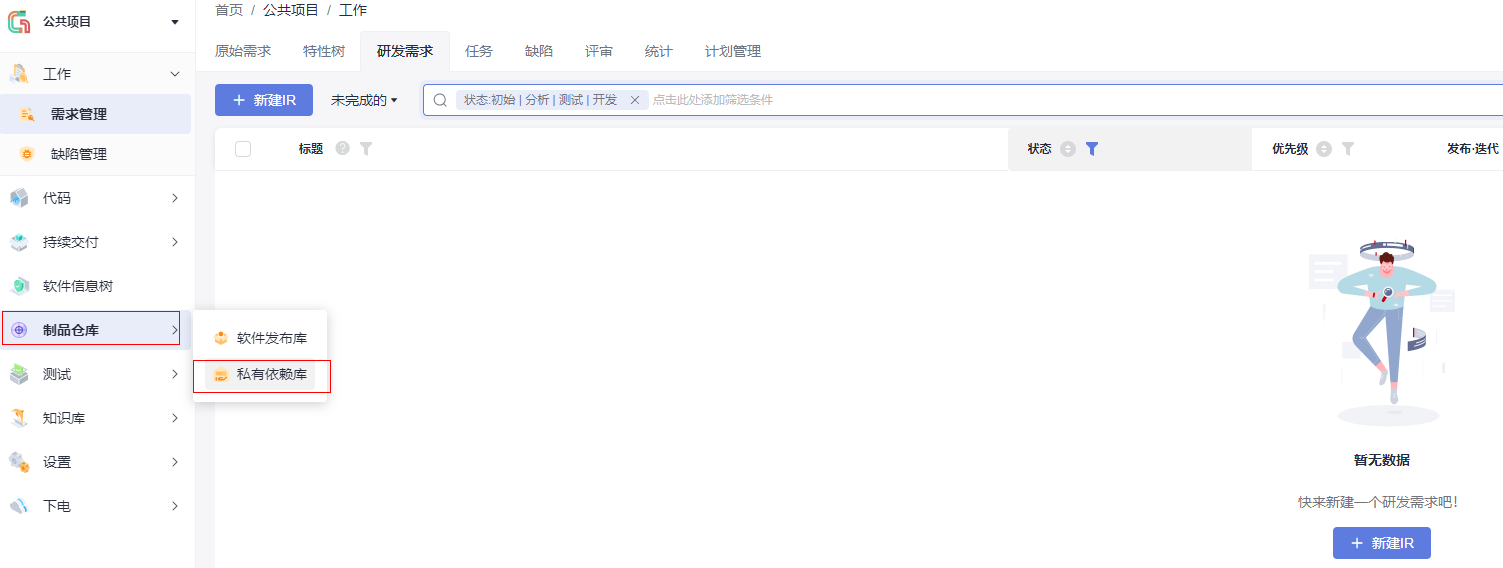Switch to the 评审 tab

[x=599, y=51]
